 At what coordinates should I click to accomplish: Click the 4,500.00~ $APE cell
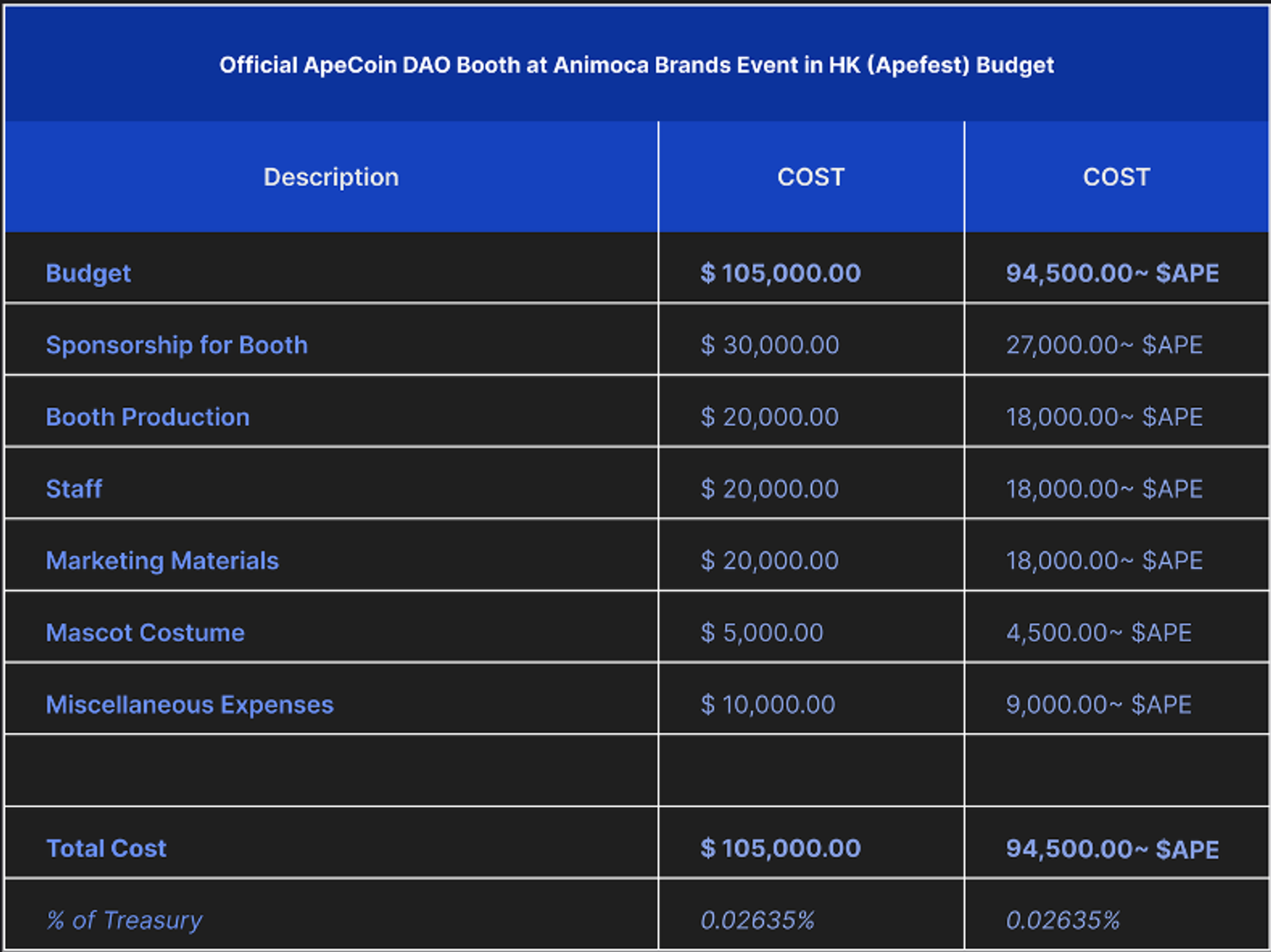tap(1098, 633)
